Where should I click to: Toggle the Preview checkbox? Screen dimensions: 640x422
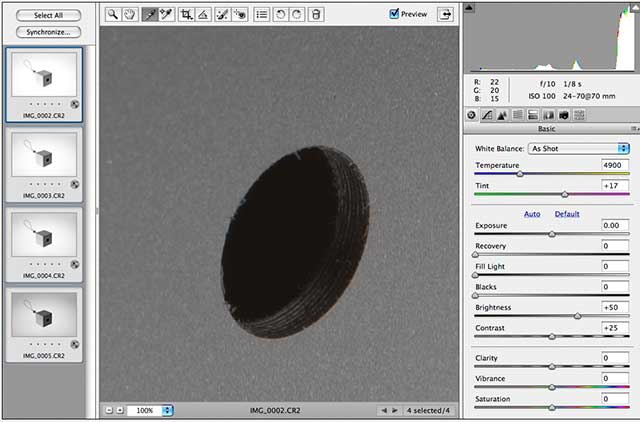pos(394,14)
